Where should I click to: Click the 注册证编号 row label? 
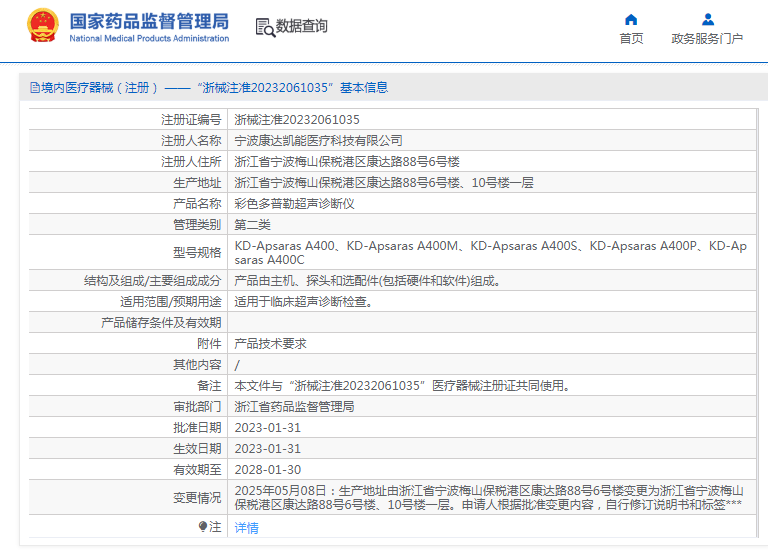click(191, 120)
